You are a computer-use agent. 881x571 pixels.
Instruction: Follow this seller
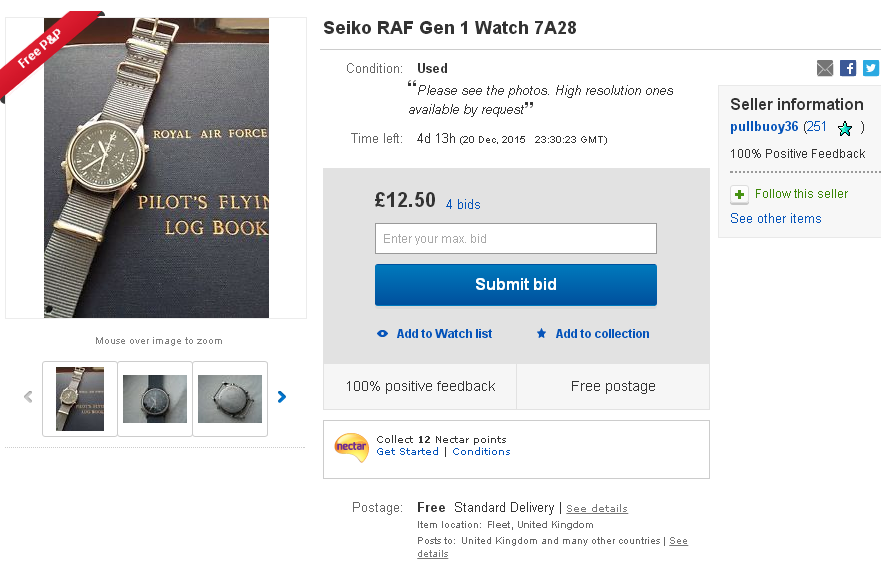(x=801, y=194)
